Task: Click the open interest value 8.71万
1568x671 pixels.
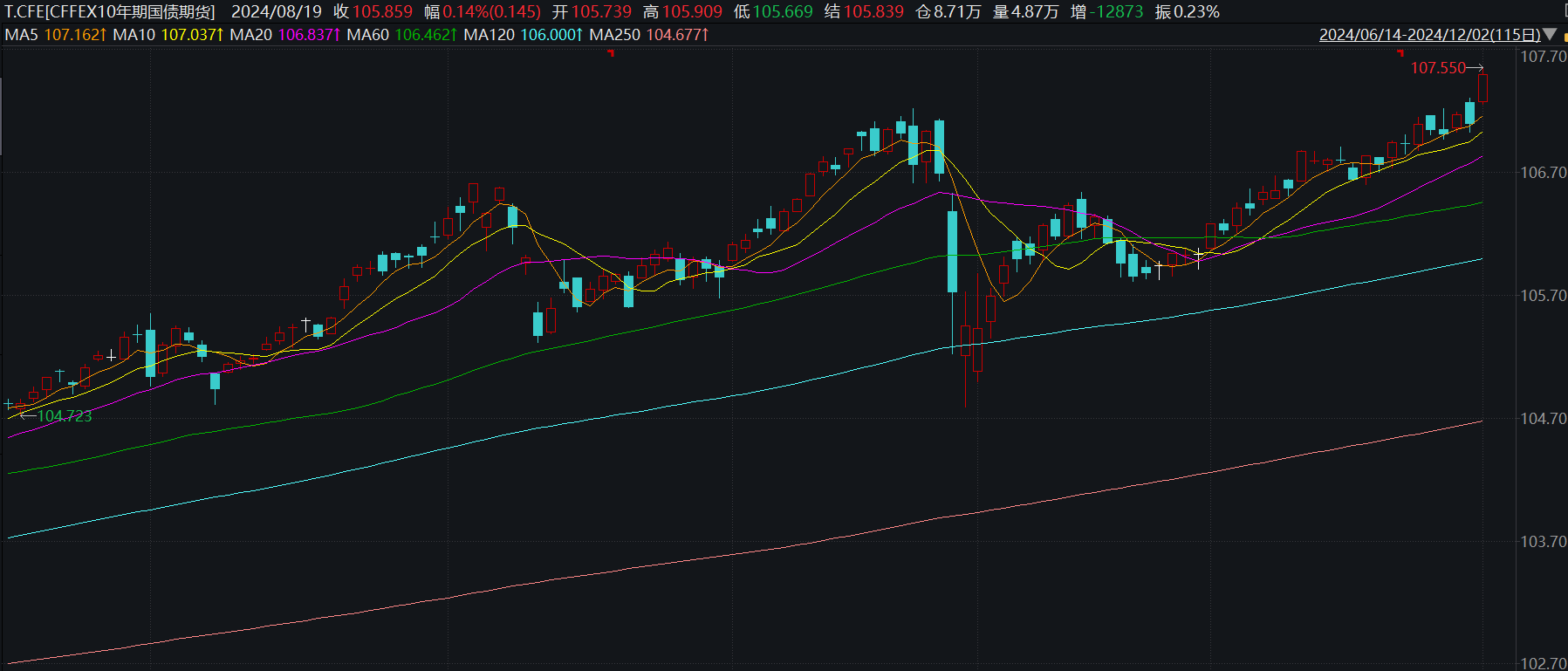Action: pyautogui.click(x=957, y=12)
